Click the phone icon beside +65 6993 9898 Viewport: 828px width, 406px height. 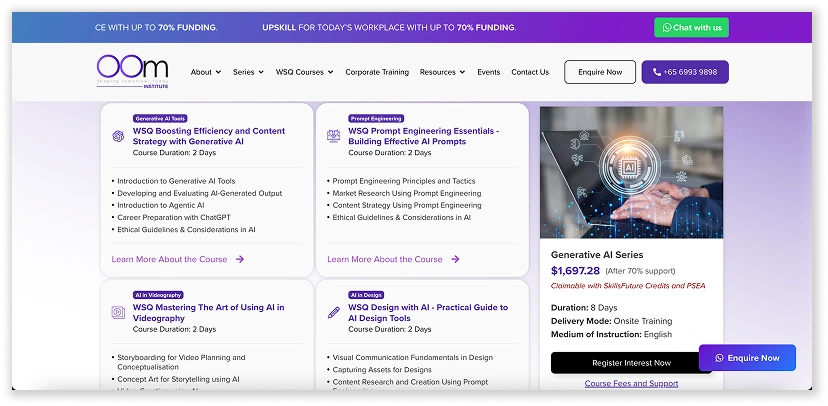[x=656, y=72]
